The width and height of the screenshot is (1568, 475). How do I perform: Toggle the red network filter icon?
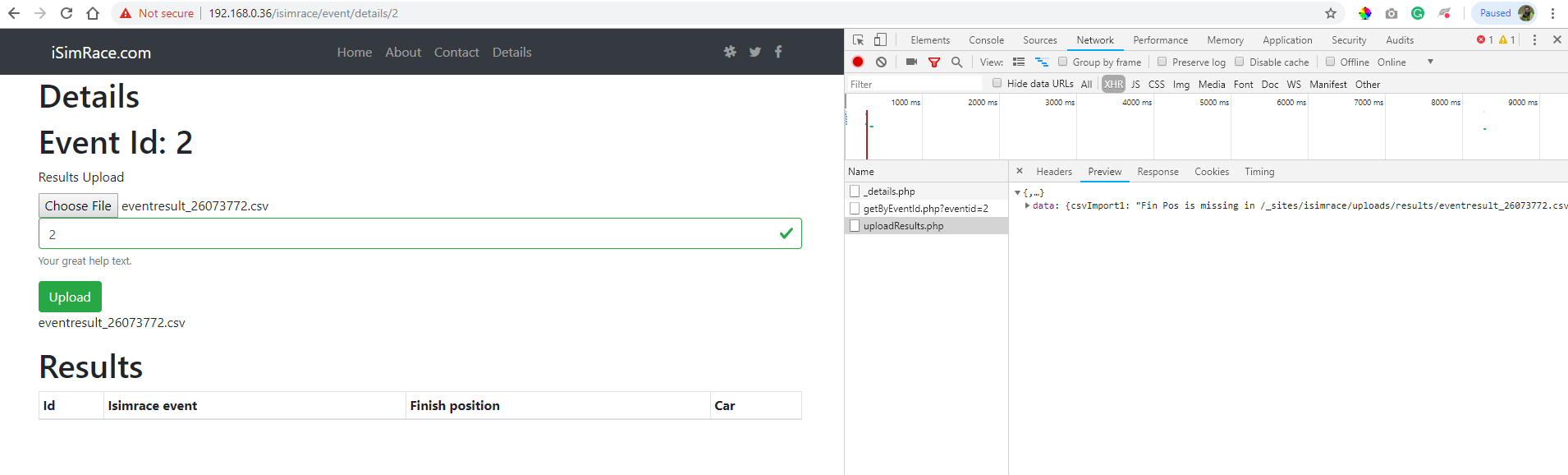[x=934, y=62]
